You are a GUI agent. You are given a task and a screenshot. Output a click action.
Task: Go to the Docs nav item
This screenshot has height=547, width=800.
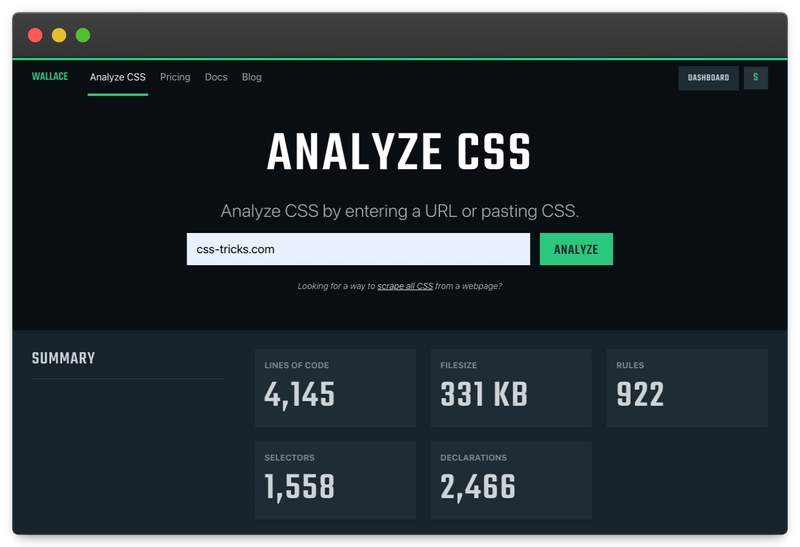(x=216, y=77)
